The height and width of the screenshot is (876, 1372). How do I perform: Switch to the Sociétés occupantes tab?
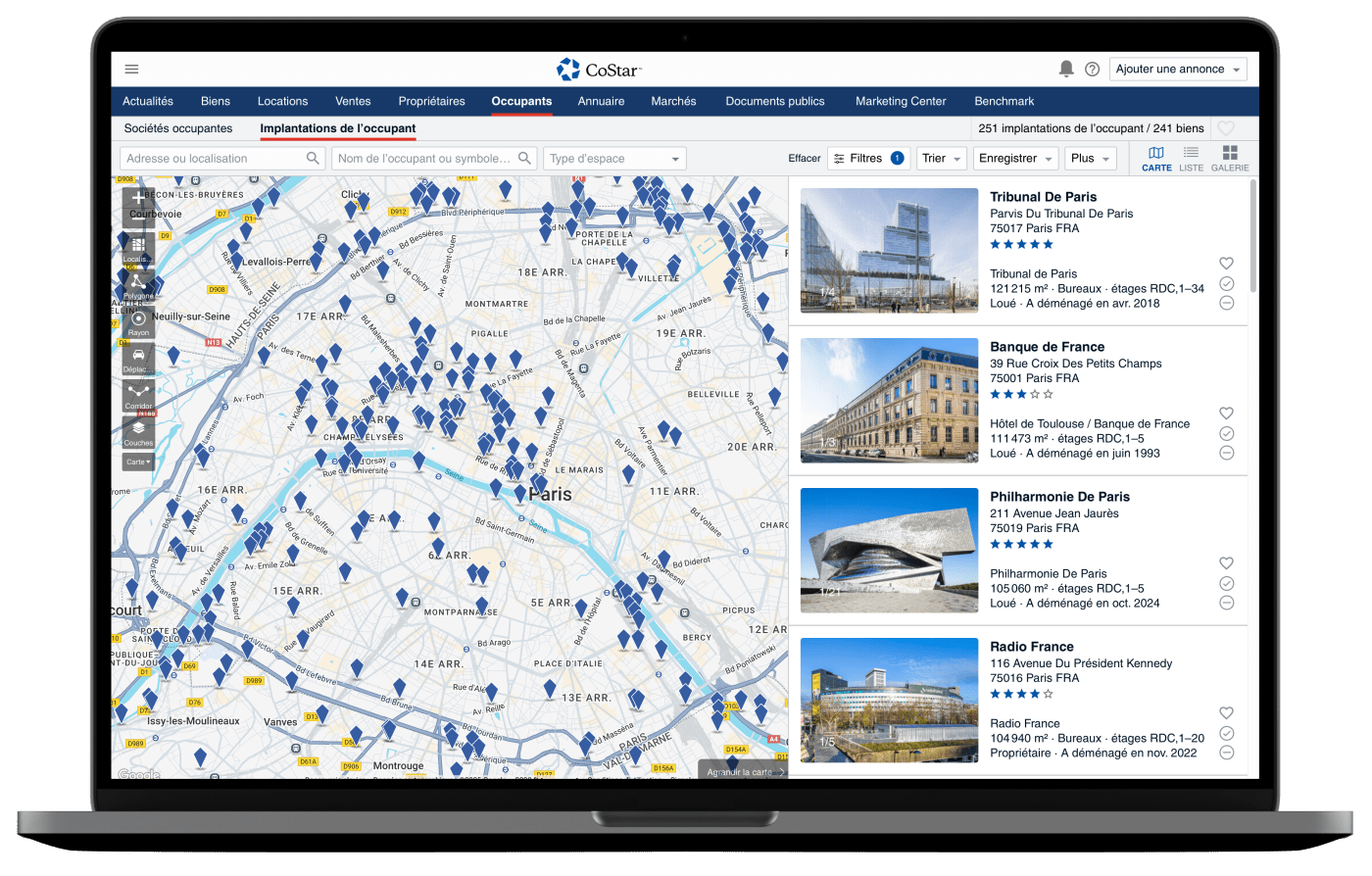click(178, 128)
